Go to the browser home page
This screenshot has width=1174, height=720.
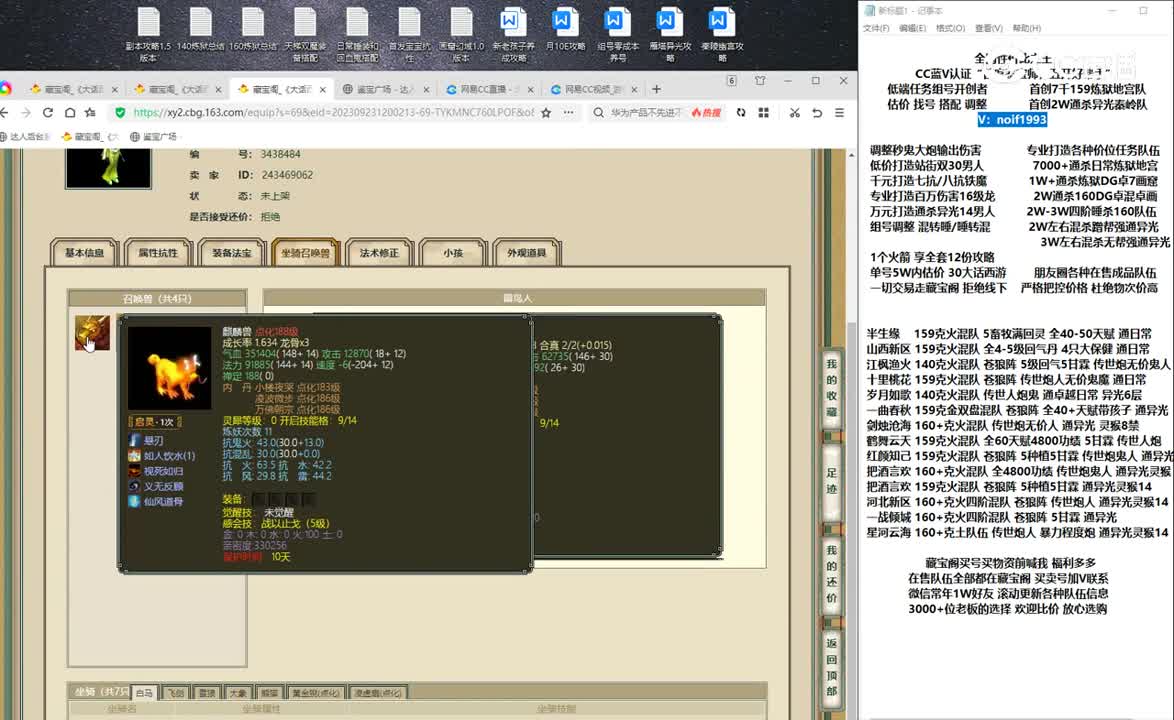(x=70, y=113)
